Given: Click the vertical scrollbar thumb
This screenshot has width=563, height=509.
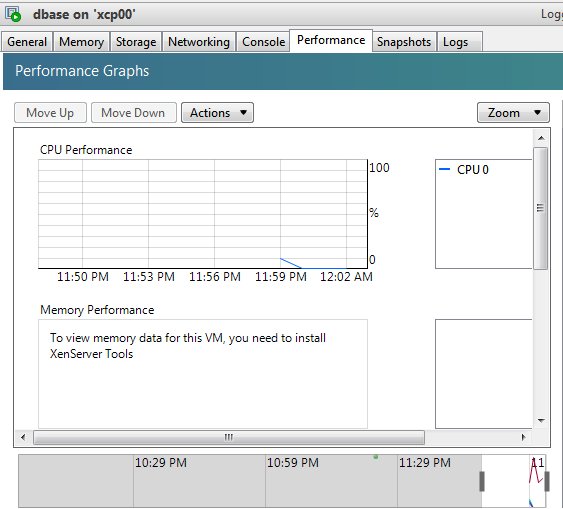Looking at the screenshot, I should tap(540, 208).
